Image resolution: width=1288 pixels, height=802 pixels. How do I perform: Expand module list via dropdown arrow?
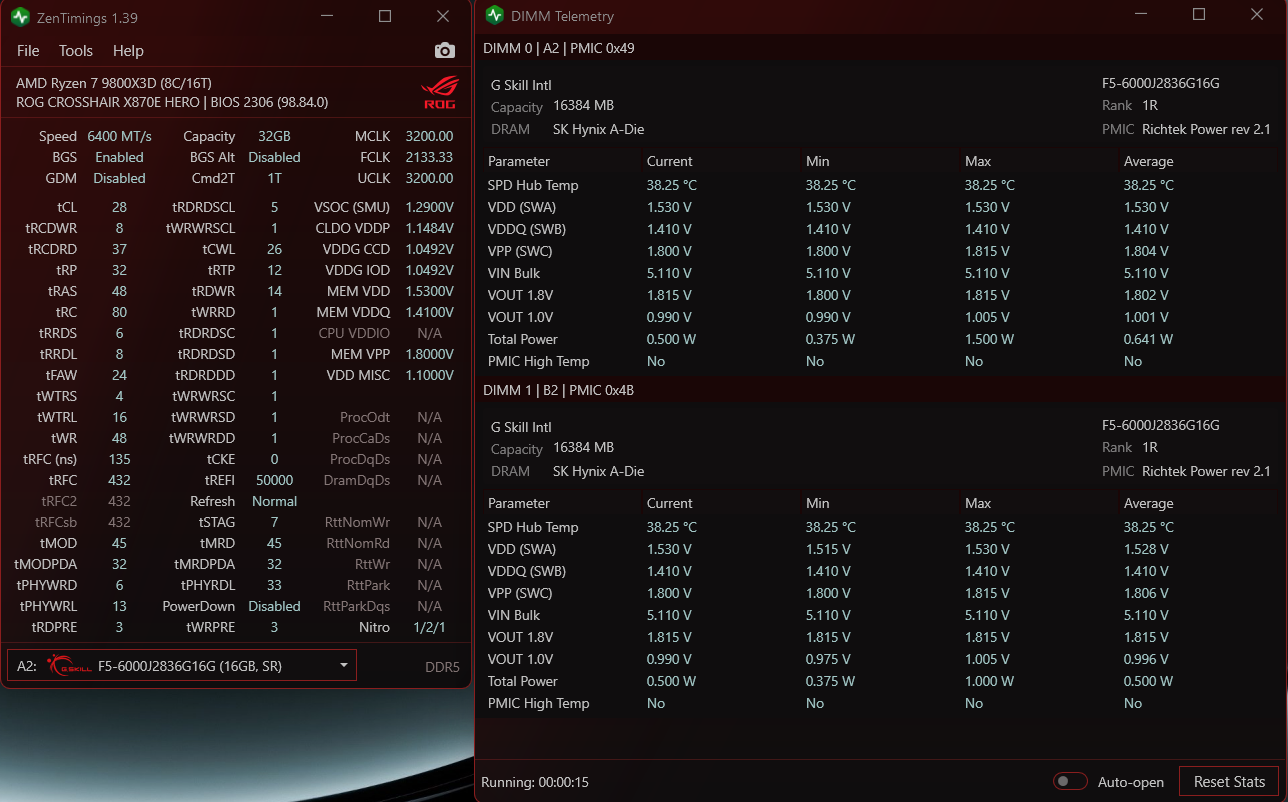pyautogui.click(x=344, y=666)
